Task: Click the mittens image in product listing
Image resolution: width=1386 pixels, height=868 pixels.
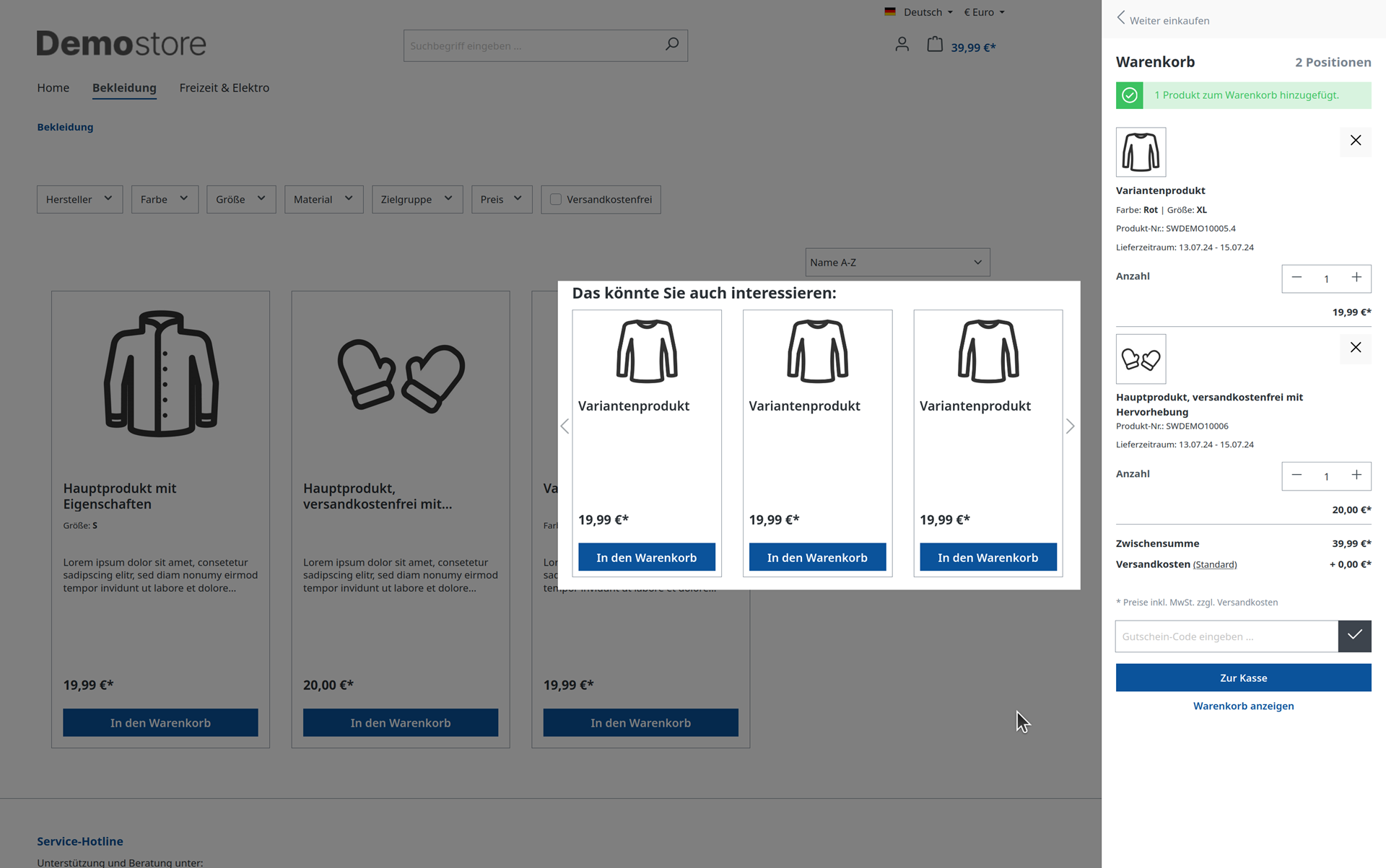Action: pyautogui.click(x=401, y=375)
